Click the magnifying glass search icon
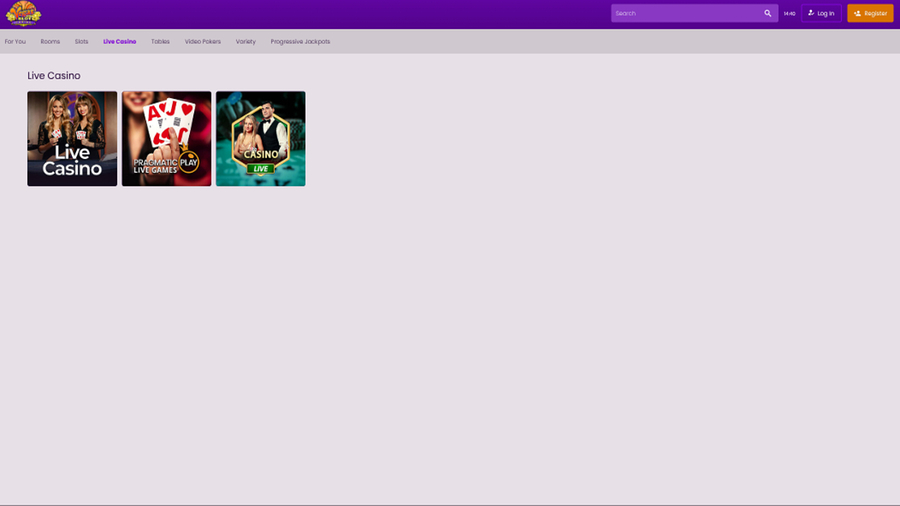 [768, 14]
